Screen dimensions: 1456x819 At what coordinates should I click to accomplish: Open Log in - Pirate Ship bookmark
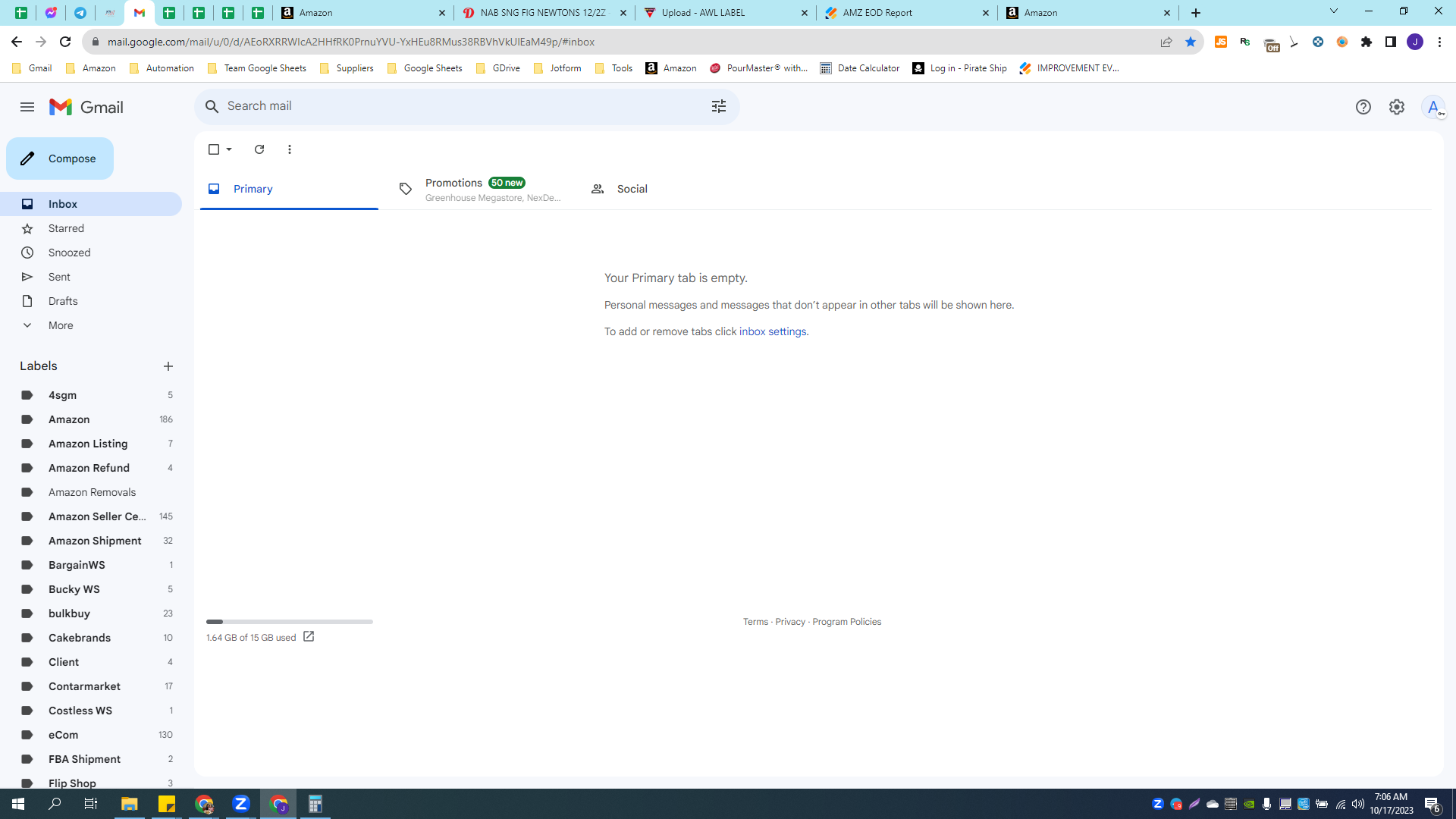pos(960,68)
